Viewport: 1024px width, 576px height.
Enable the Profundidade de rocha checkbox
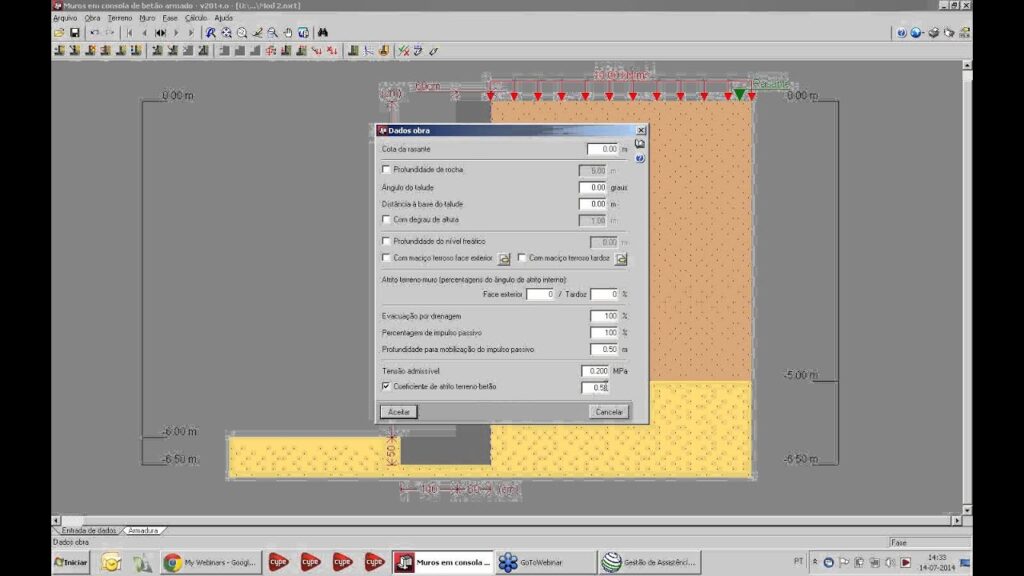click(x=387, y=170)
